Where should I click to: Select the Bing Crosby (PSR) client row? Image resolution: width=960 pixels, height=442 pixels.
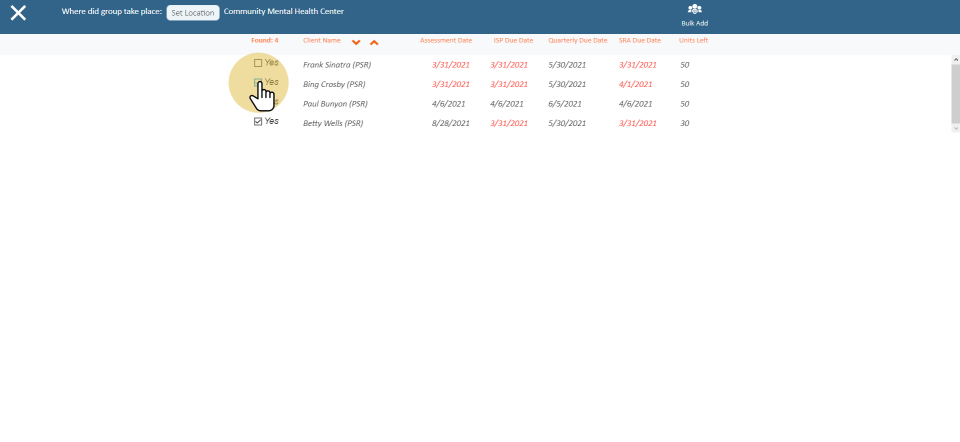334,85
